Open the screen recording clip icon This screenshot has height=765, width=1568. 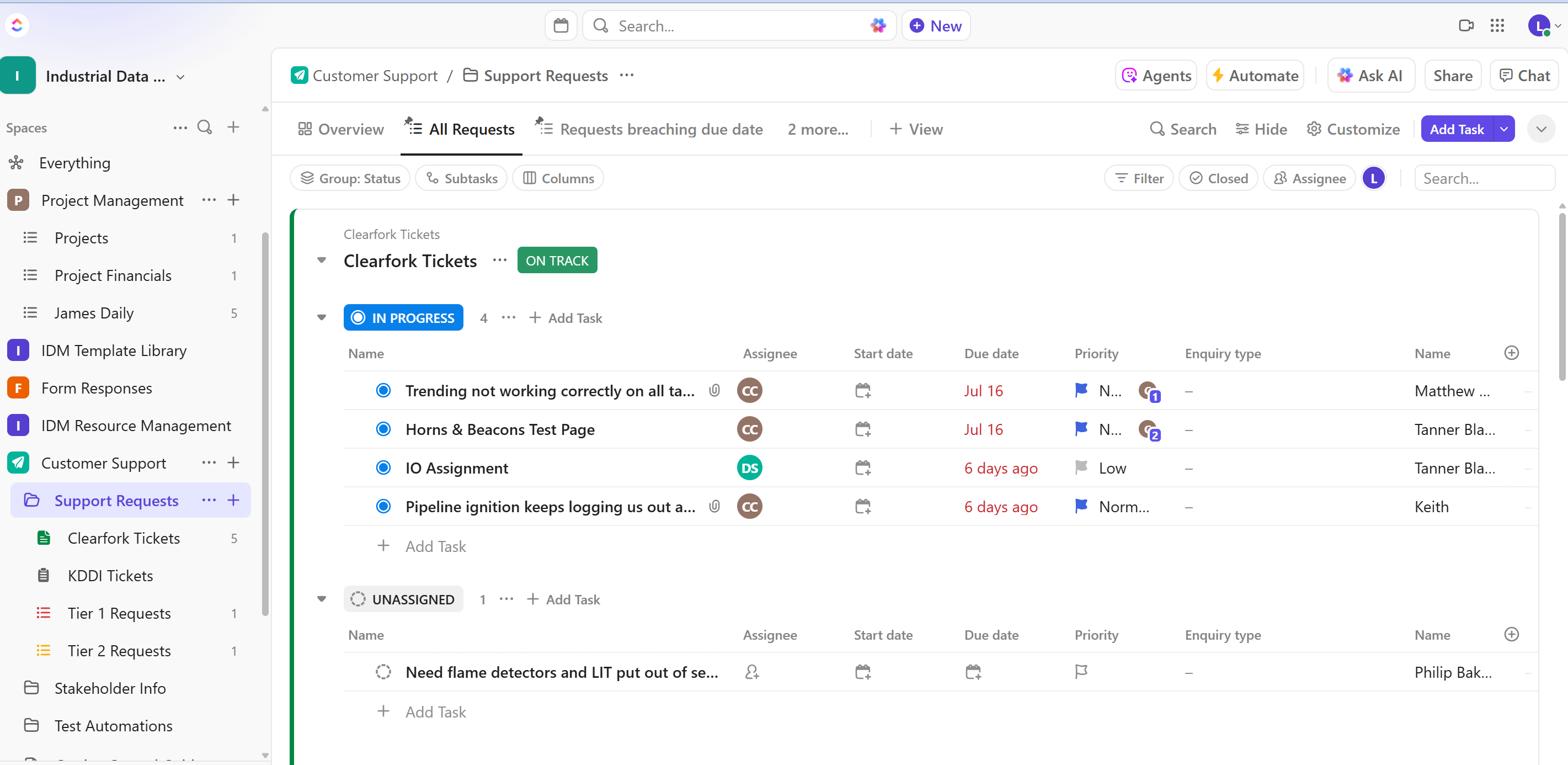tap(1466, 25)
